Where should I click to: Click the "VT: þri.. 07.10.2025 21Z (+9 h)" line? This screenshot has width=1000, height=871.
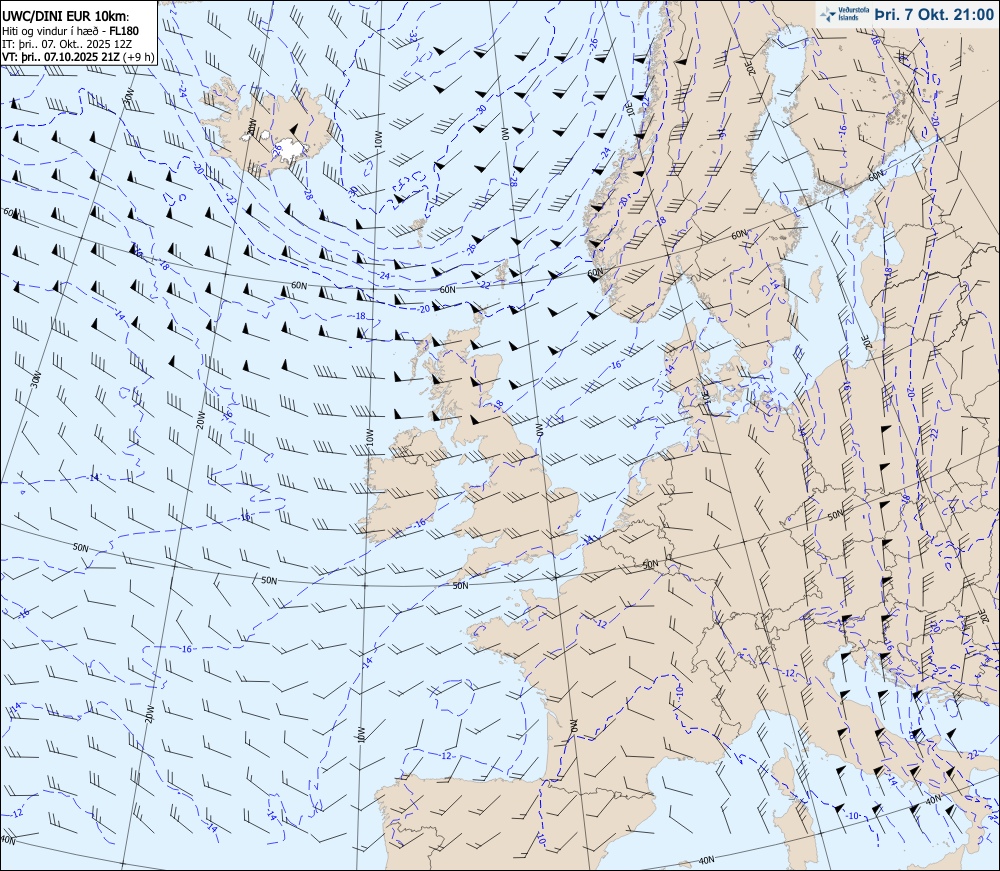click(78, 57)
